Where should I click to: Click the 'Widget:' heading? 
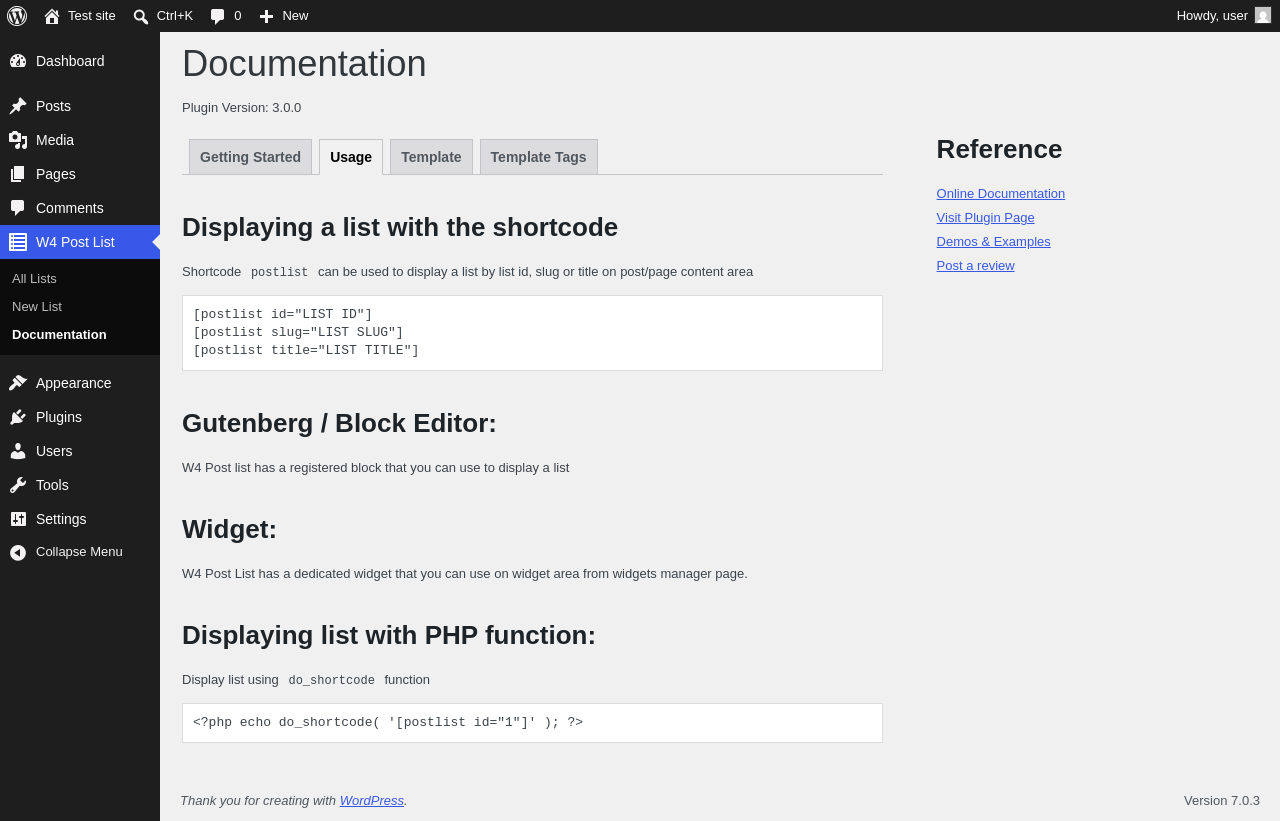click(229, 529)
